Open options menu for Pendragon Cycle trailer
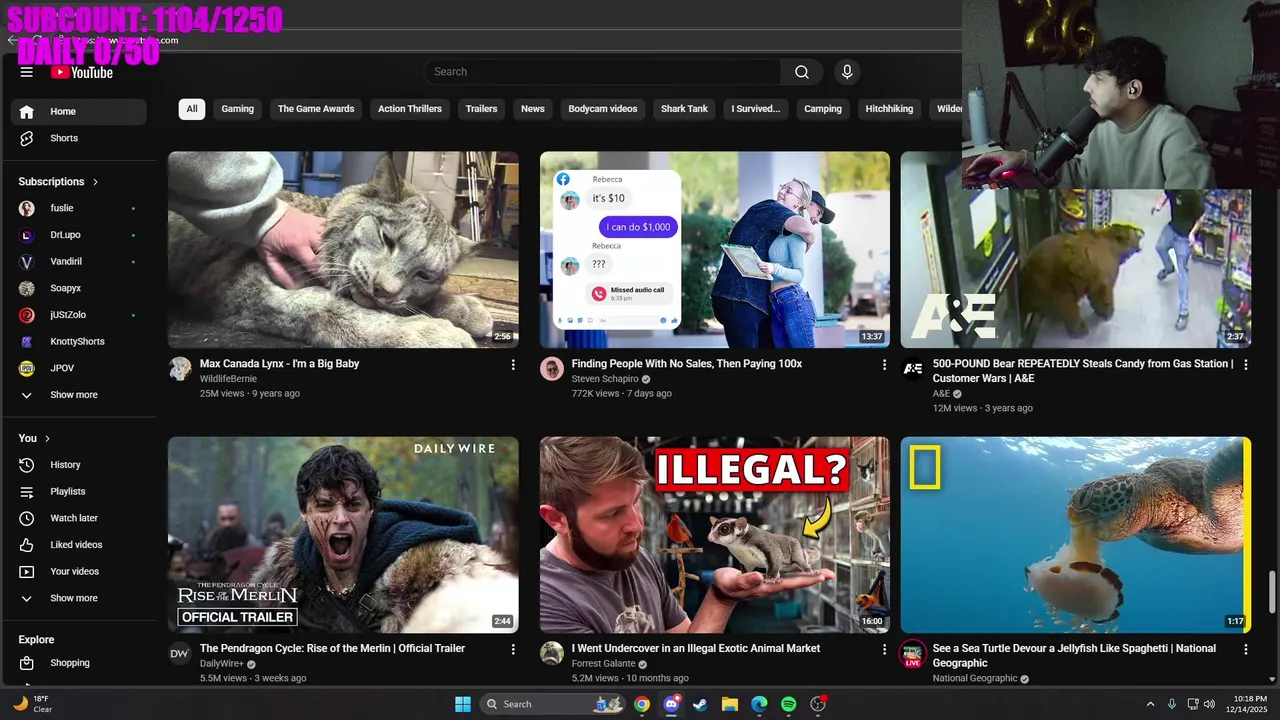The image size is (1280, 720). (513, 649)
